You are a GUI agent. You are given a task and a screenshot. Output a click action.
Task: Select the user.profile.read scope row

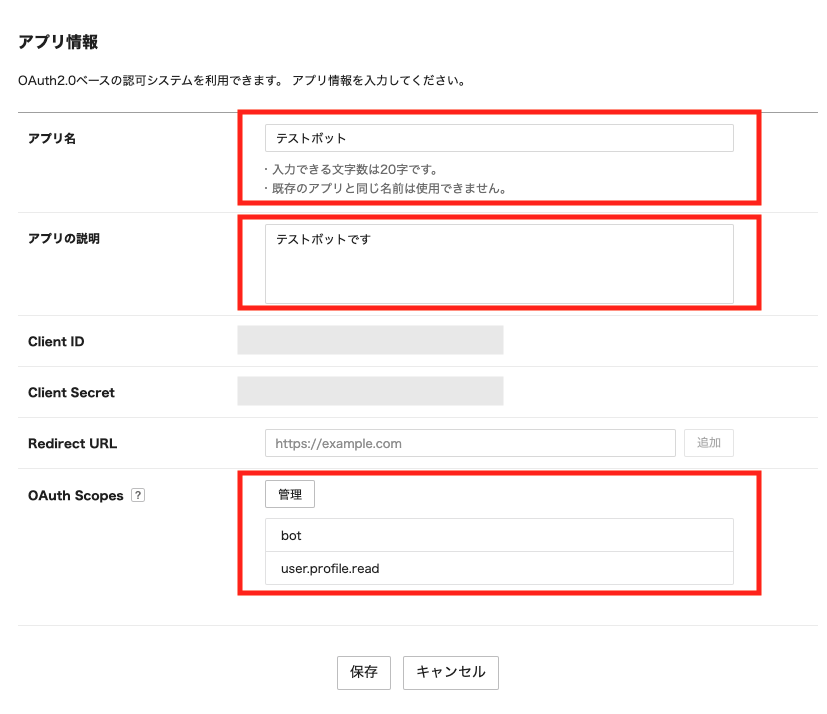pos(498,568)
